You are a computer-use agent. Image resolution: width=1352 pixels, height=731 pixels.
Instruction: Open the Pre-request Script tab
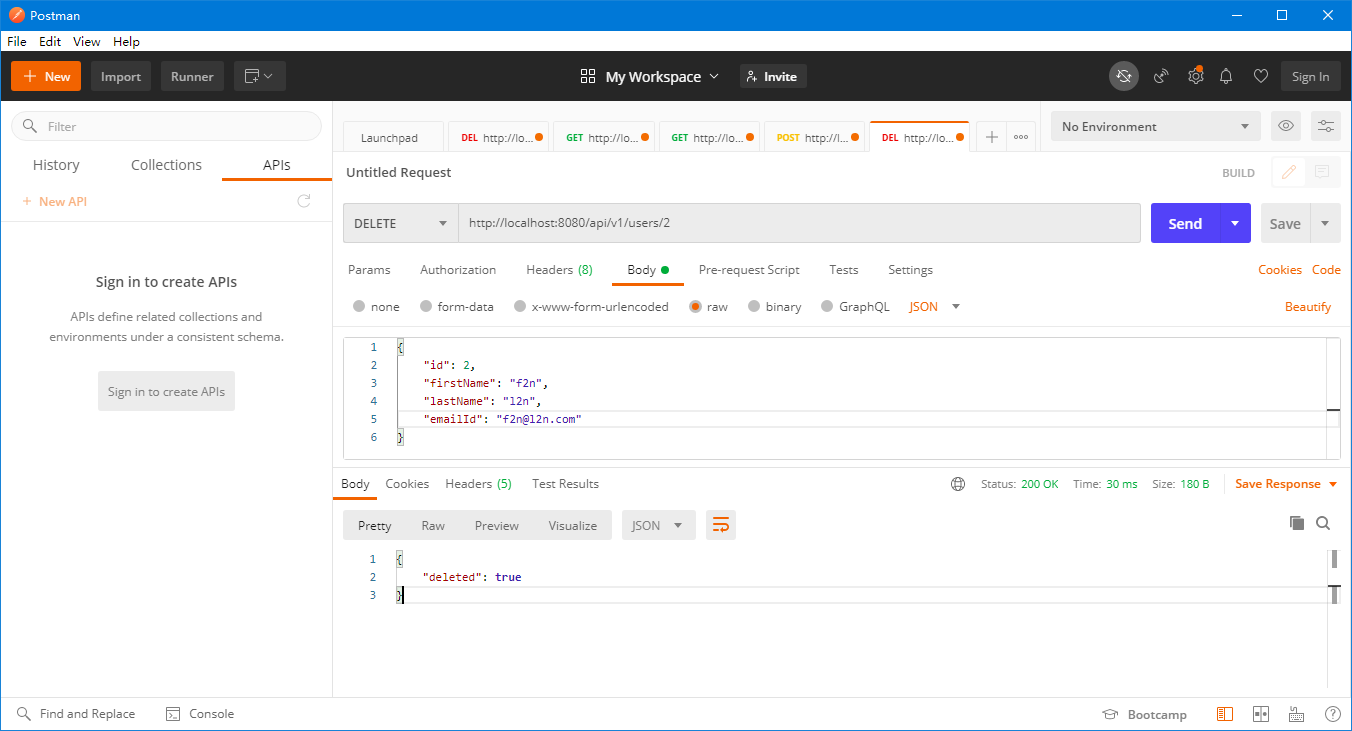[x=749, y=270]
